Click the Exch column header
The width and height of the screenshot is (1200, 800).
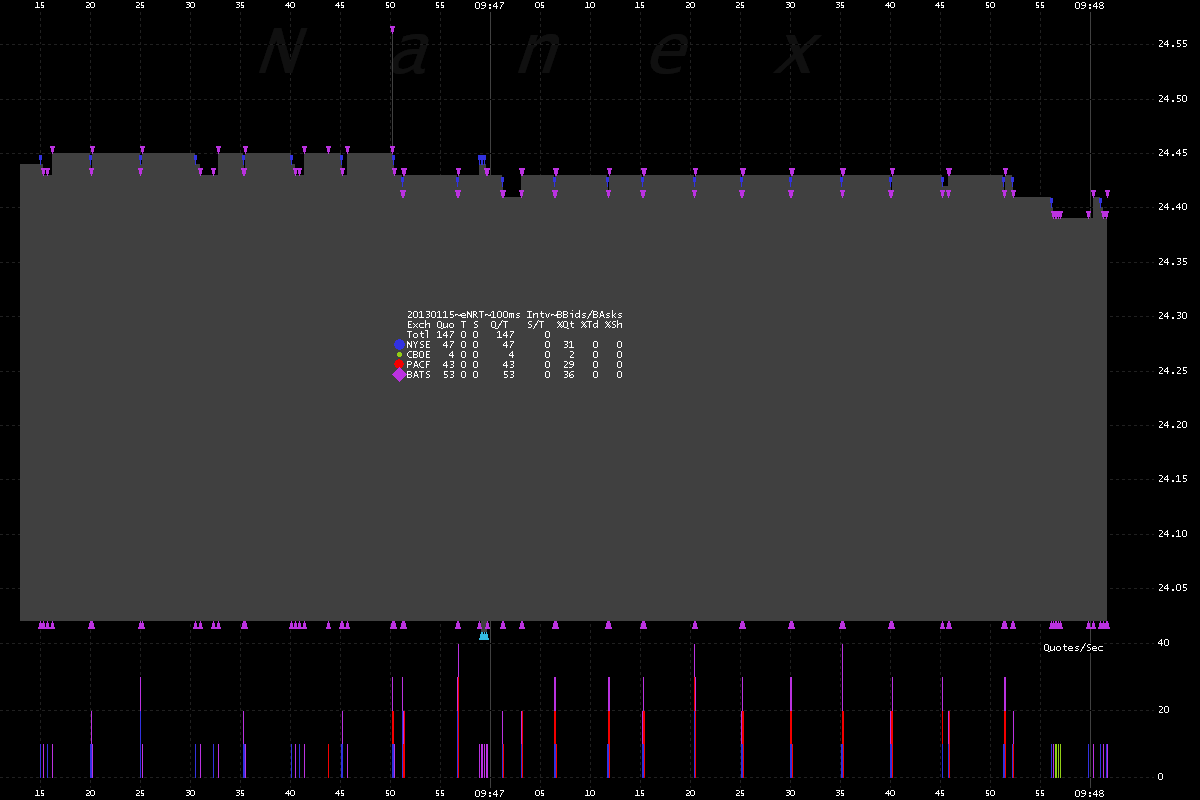coord(419,324)
